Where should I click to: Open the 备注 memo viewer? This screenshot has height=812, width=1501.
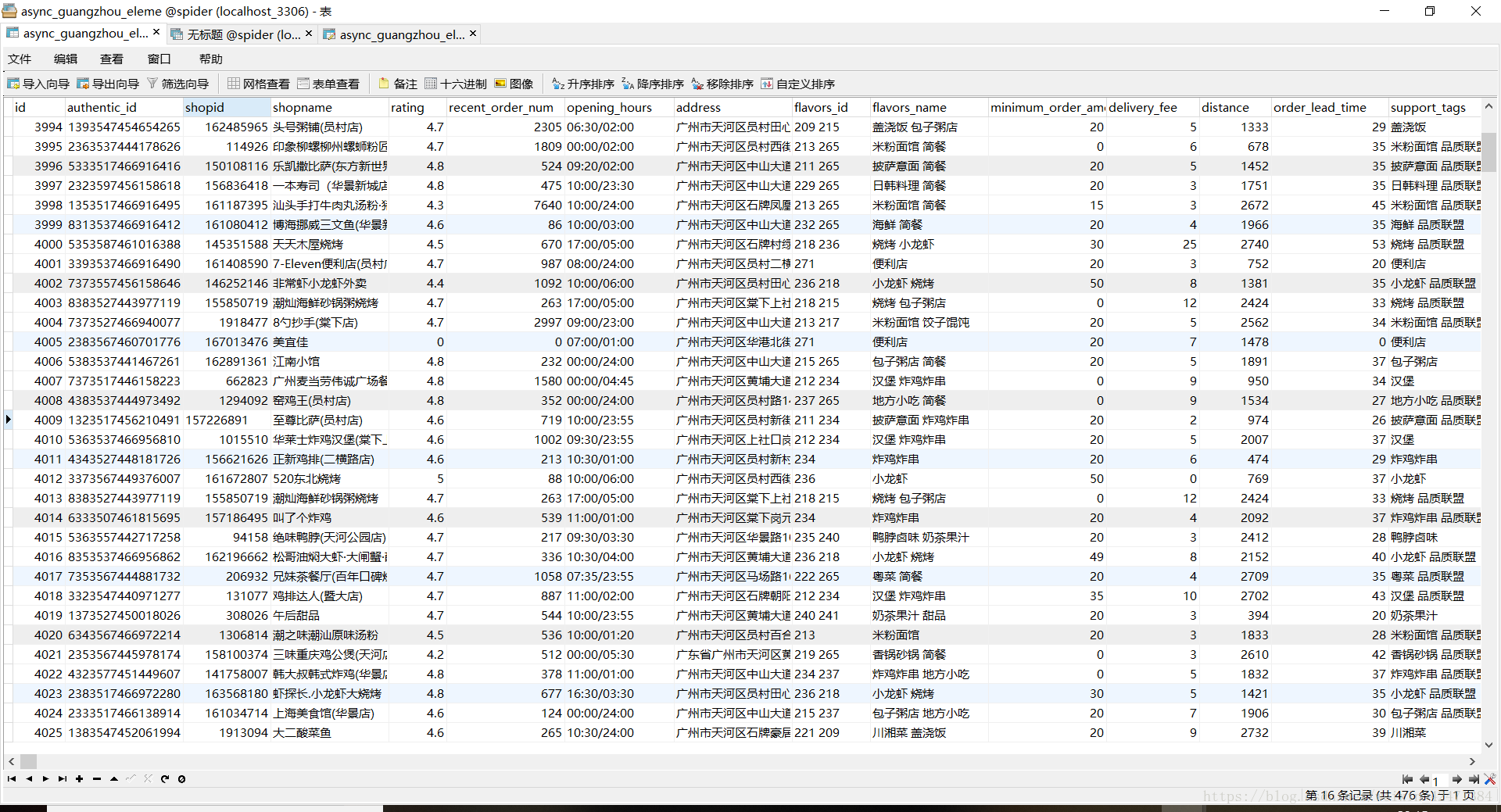pos(398,84)
